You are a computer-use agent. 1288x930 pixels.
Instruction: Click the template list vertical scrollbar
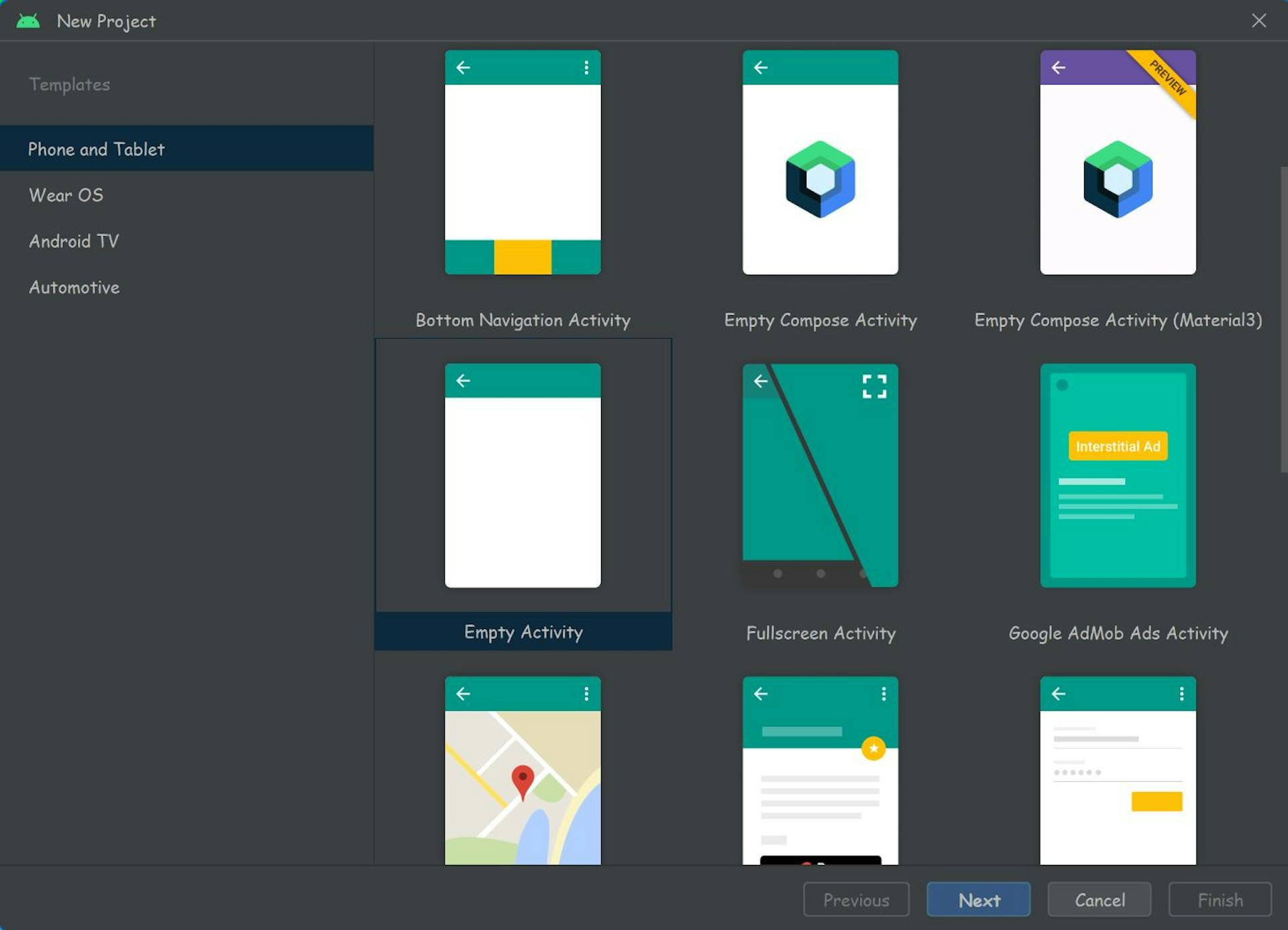1283,319
